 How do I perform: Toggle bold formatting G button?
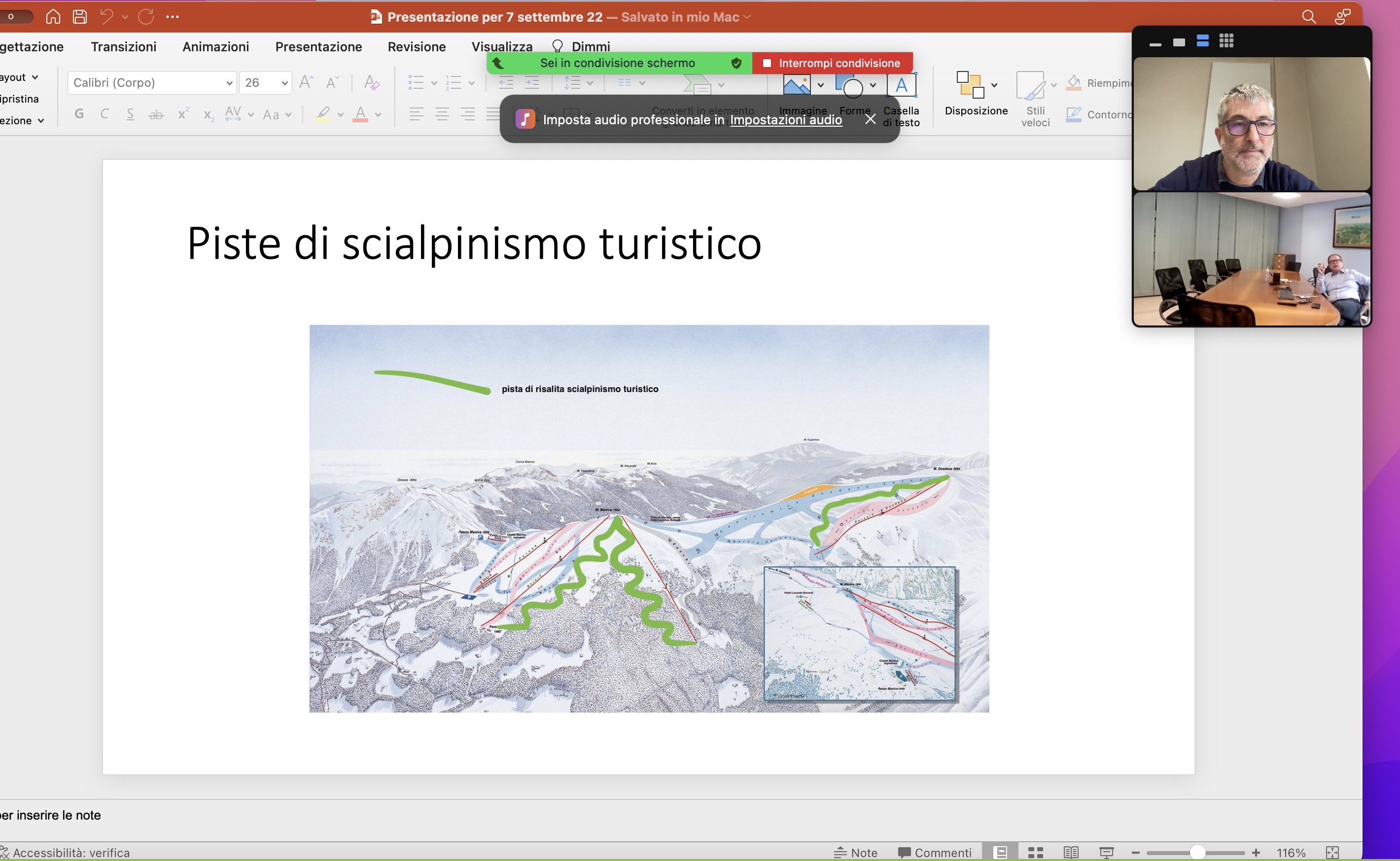tap(79, 114)
